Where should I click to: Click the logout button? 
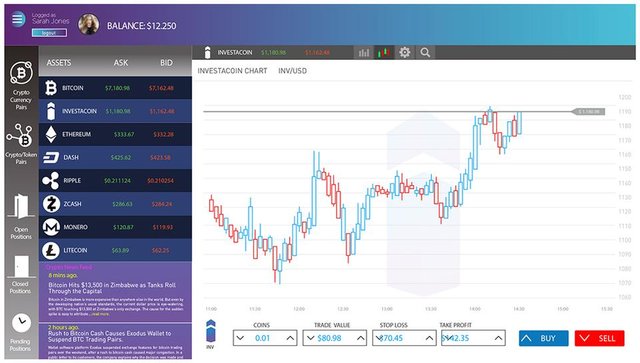[x=49, y=33]
